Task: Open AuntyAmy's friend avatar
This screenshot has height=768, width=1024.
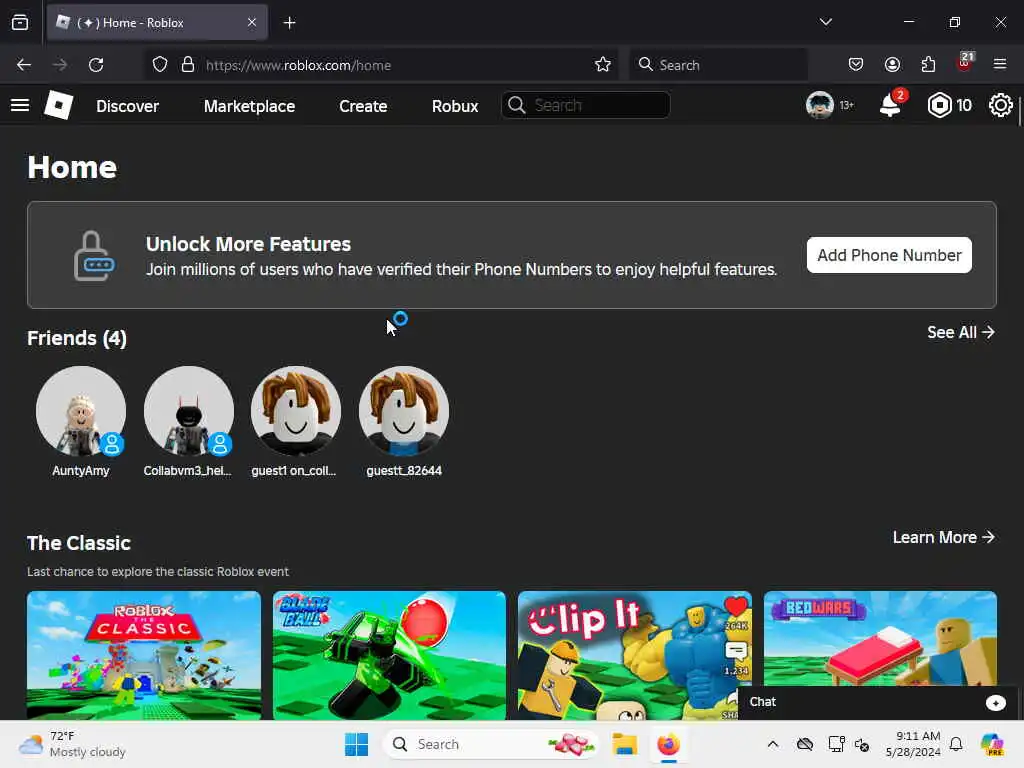Action: [81, 411]
